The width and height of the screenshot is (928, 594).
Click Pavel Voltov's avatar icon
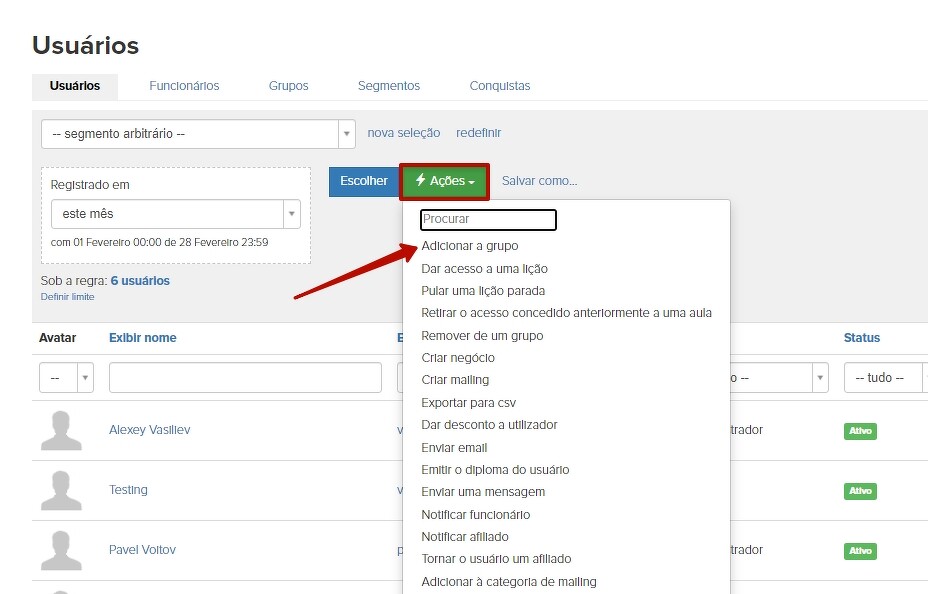[61, 550]
